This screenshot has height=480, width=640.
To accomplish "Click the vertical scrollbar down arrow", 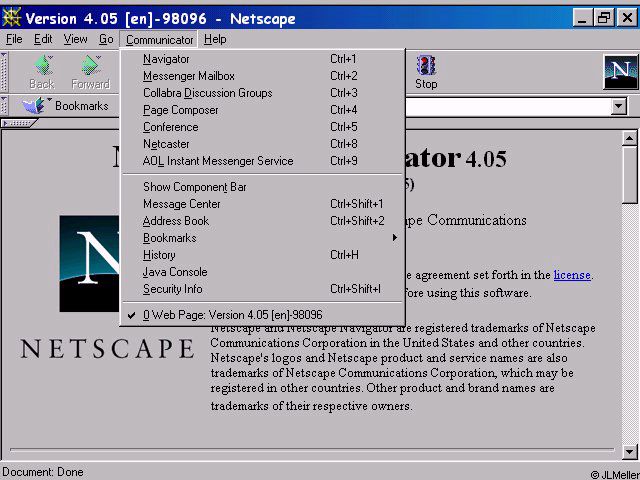I will pyautogui.click(x=629, y=451).
